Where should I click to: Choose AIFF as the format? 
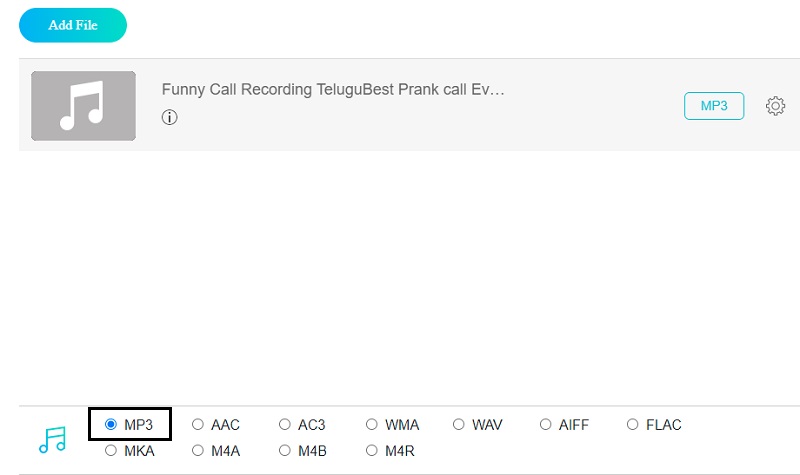[546, 425]
